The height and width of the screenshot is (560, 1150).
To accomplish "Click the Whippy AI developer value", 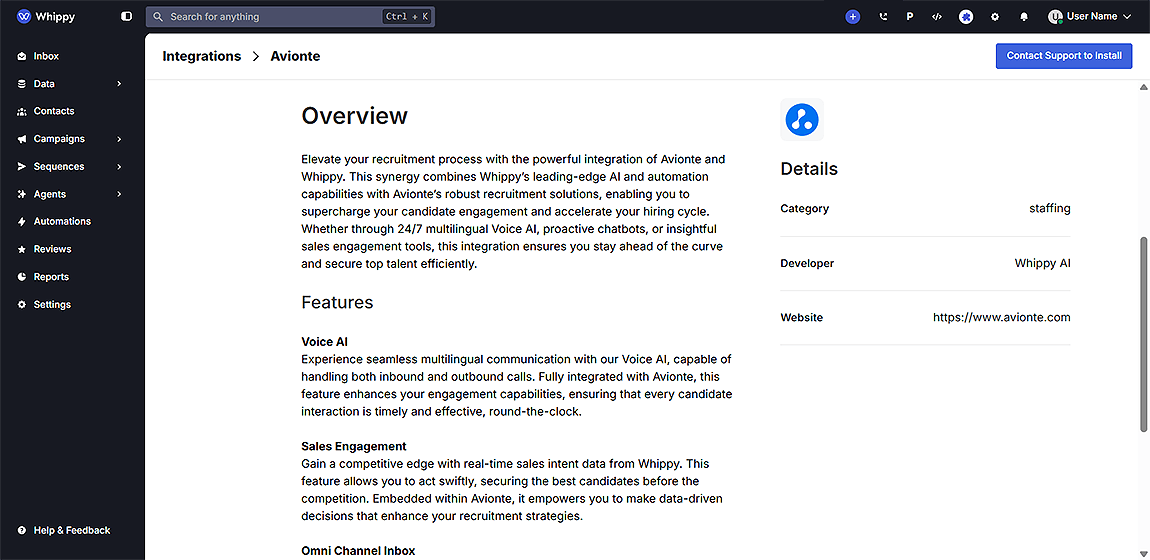I will coord(1042,263).
